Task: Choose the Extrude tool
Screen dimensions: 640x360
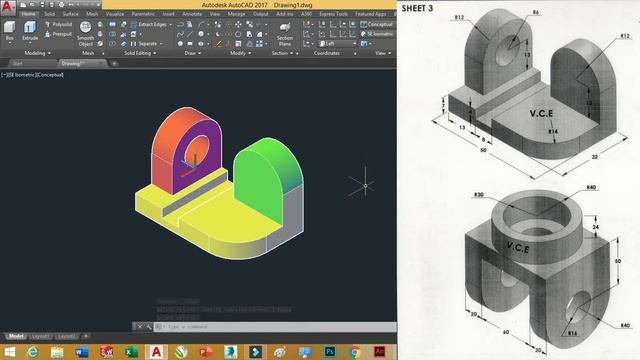Action: pos(30,31)
